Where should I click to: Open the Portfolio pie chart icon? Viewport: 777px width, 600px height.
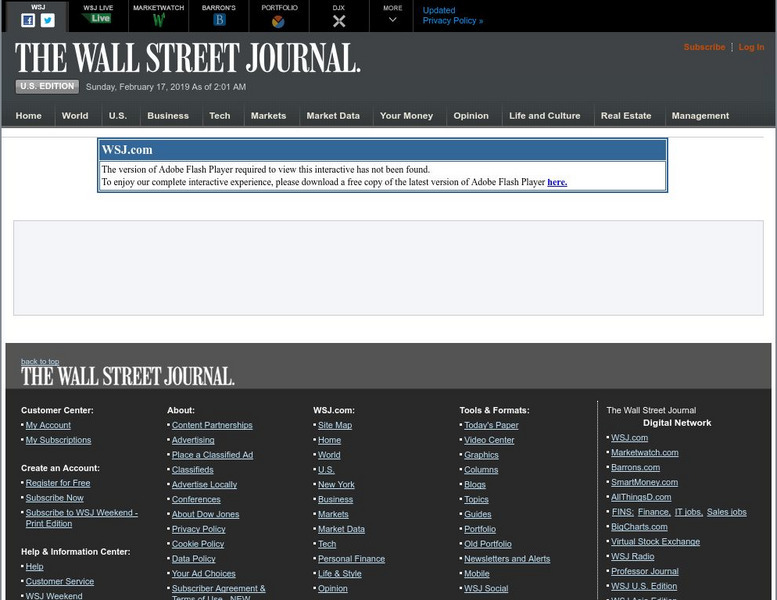click(x=278, y=21)
